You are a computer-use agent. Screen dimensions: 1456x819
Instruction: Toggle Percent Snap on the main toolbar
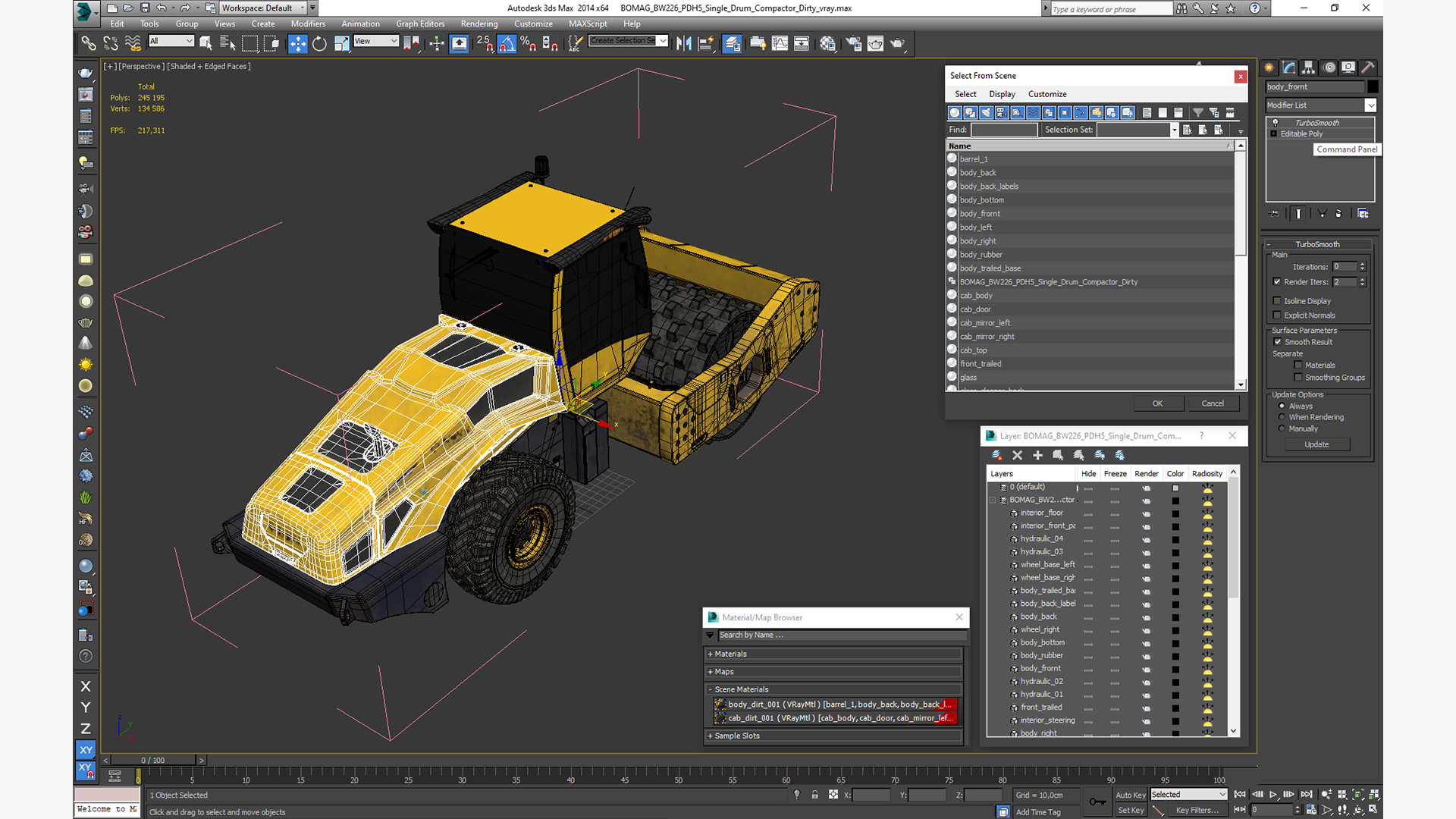[529, 43]
